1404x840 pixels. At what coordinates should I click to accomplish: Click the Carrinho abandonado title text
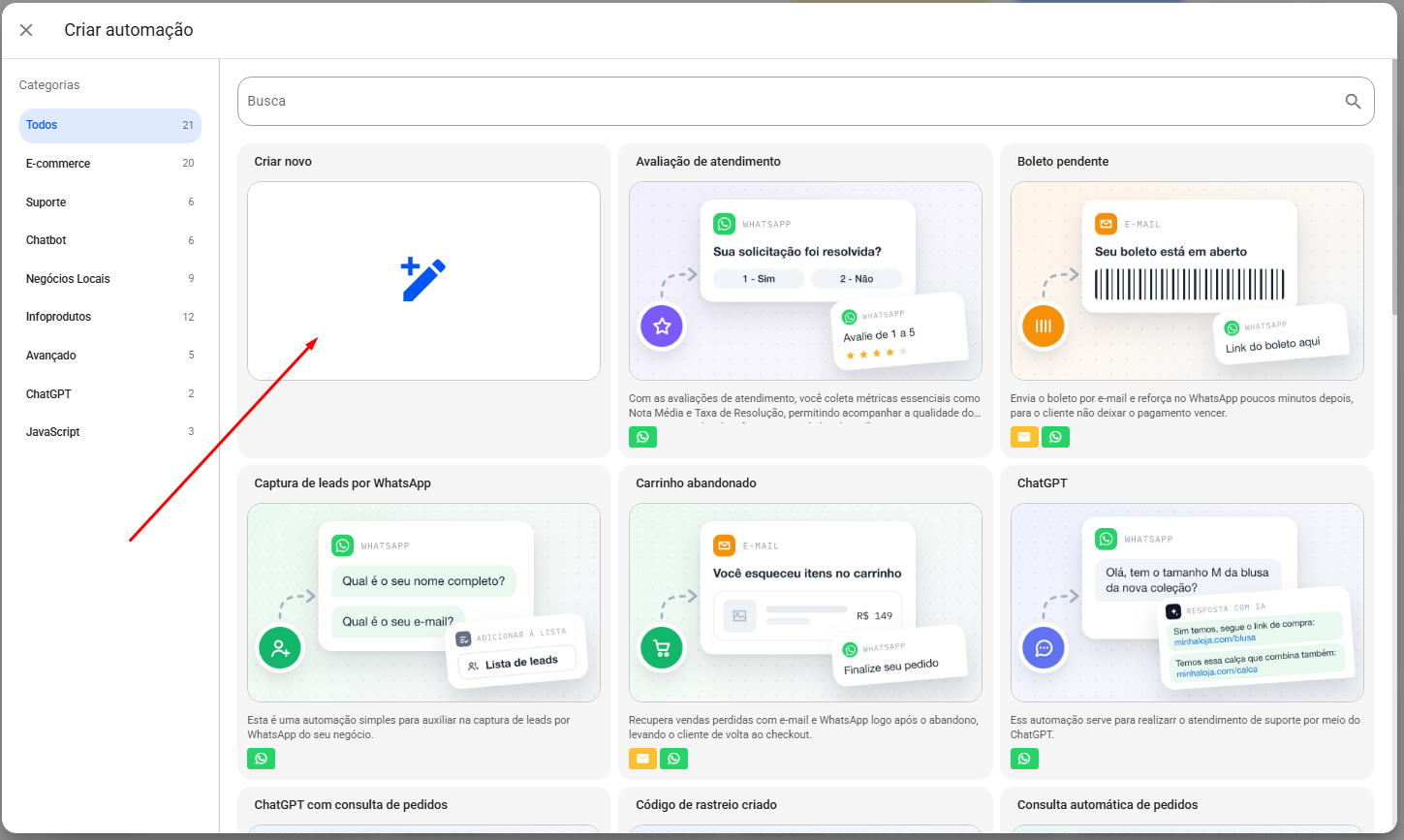pyautogui.click(x=696, y=483)
